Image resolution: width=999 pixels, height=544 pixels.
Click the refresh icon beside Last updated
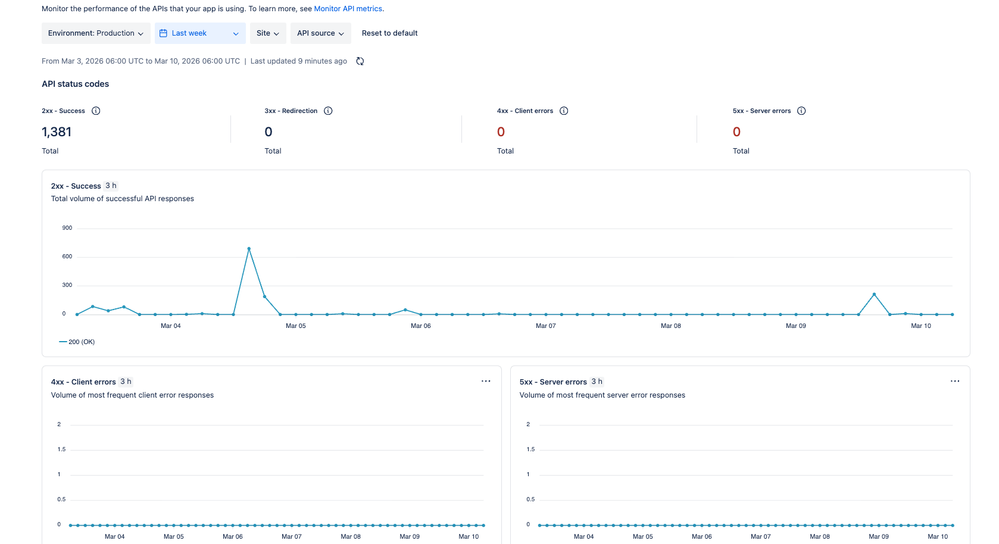(x=360, y=61)
